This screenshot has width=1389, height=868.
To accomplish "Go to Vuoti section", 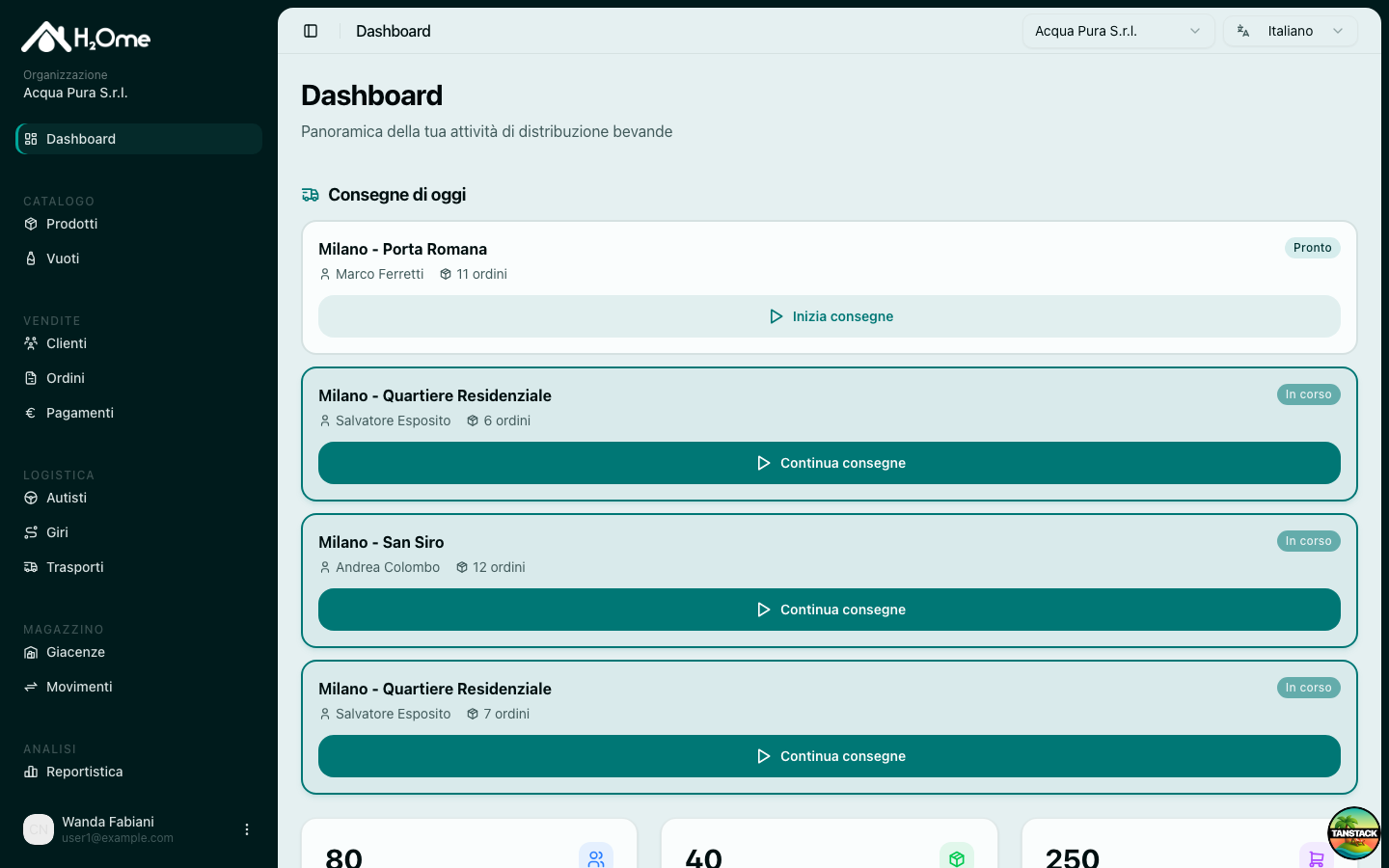I will (x=139, y=258).
